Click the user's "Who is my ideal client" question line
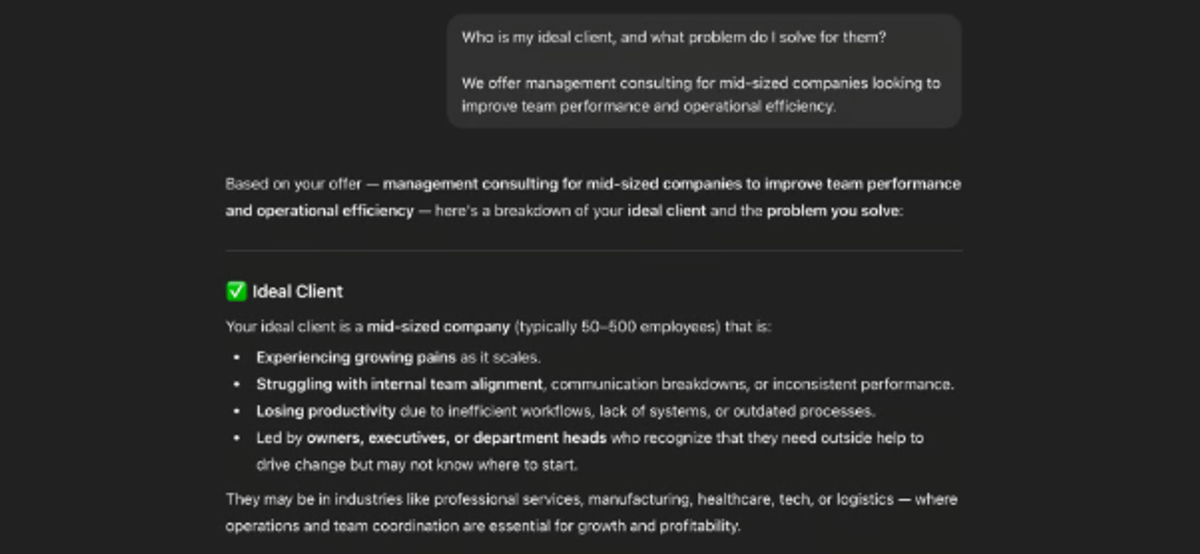Screen dimensions: 1200x554 [673, 37]
